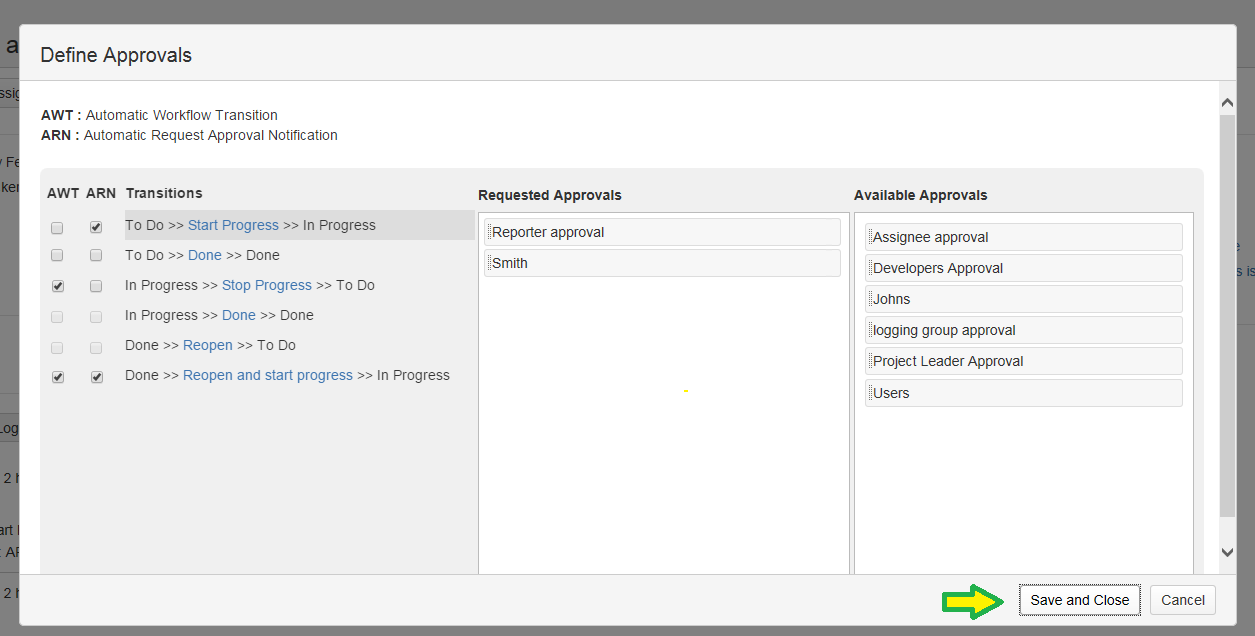Viewport: 1255px width, 636px height.
Task: Enable AWT for To Do >> Done transition
Action: (58, 256)
